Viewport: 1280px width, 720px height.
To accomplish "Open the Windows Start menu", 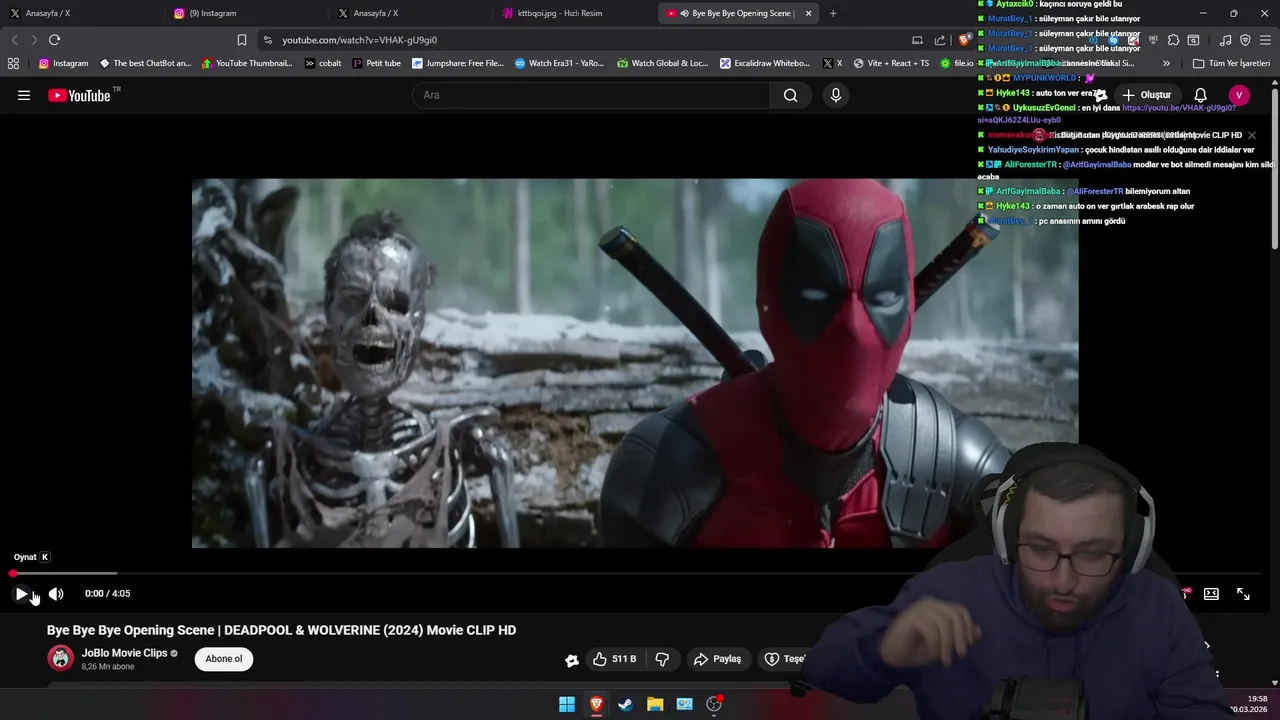I will pos(567,704).
